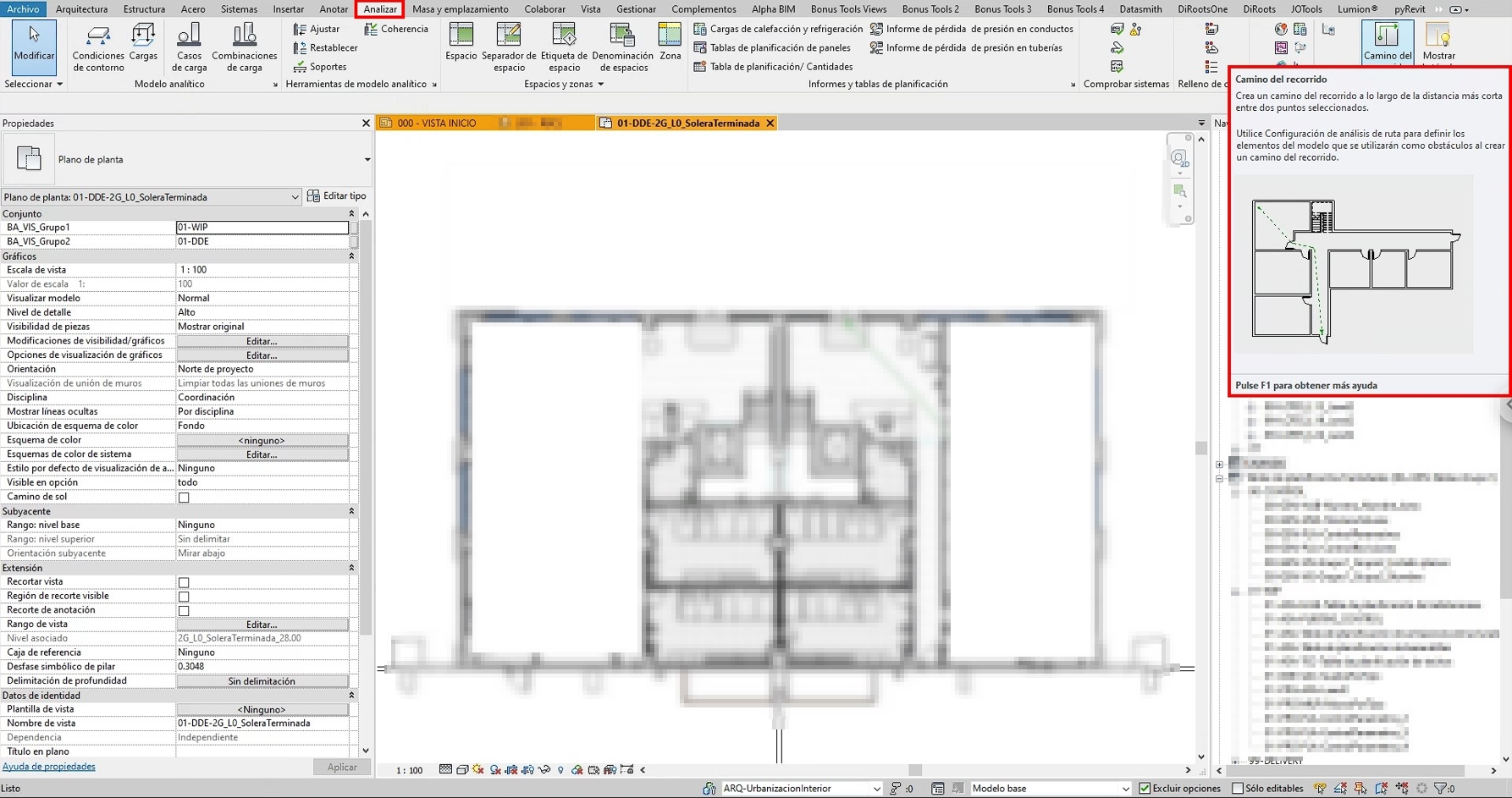Enable the Camino de sol checkbox
Image resolution: width=1512 pixels, height=798 pixels.
[x=184, y=498]
